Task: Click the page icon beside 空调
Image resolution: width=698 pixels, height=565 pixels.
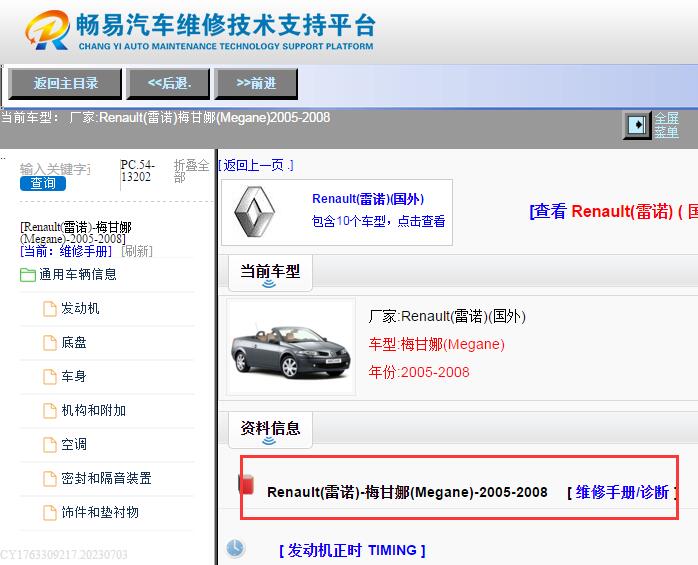Action: click(x=49, y=444)
